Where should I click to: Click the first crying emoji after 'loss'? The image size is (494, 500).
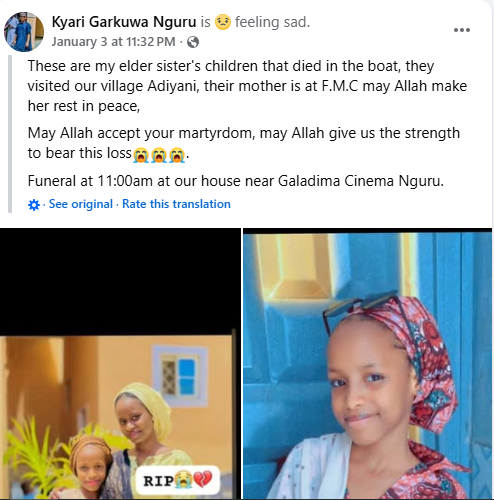(x=141, y=155)
